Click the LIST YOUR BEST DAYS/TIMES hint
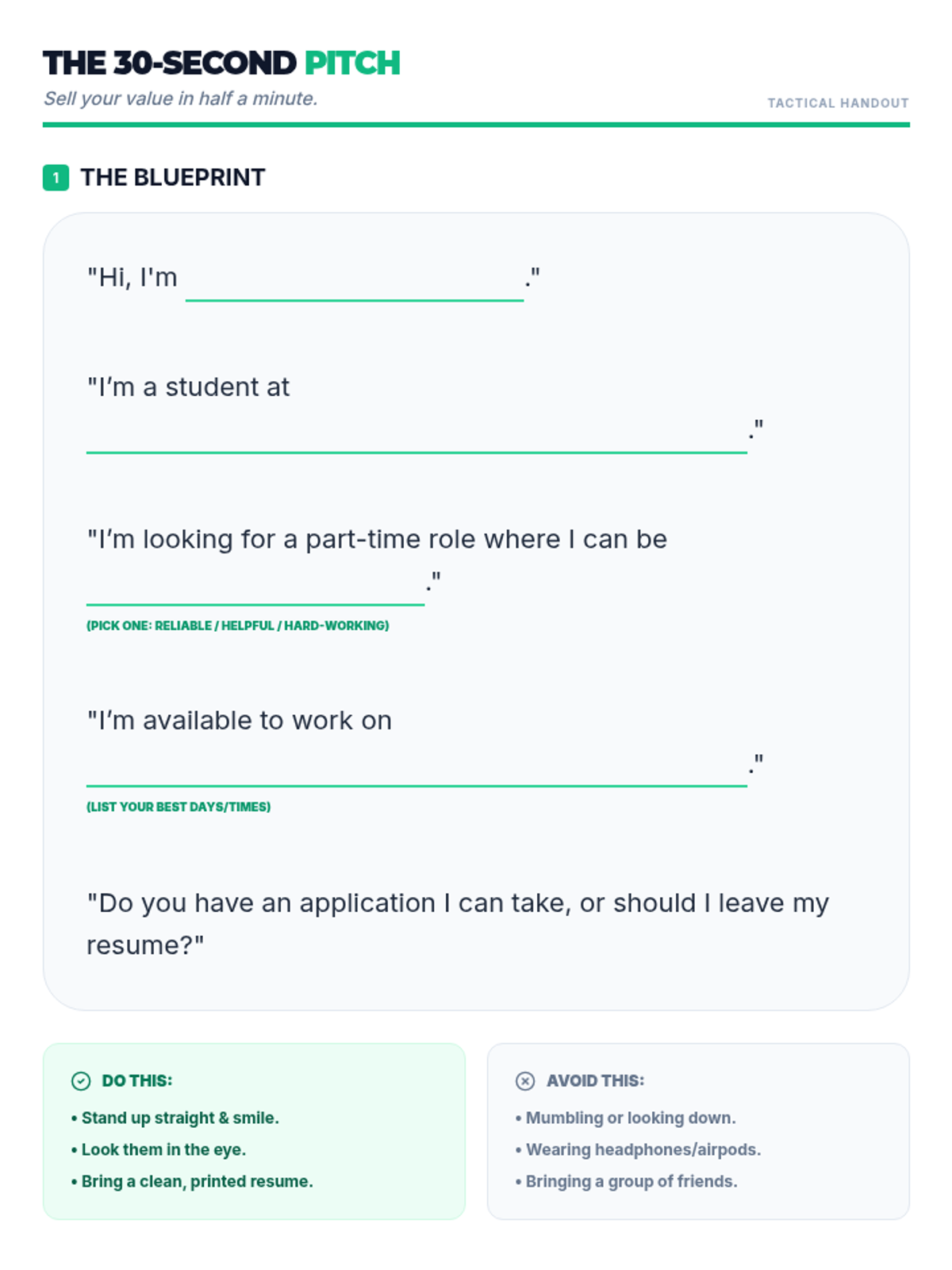 pos(178,807)
